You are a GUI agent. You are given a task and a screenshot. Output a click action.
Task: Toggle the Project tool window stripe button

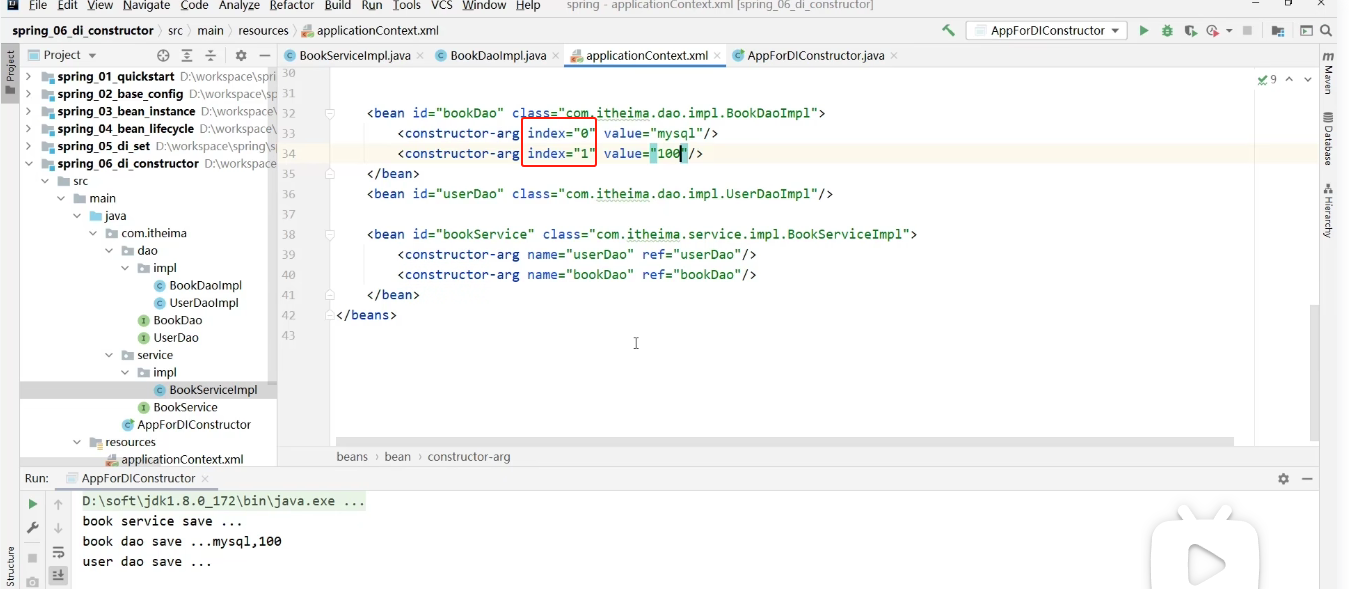(x=10, y=73)
